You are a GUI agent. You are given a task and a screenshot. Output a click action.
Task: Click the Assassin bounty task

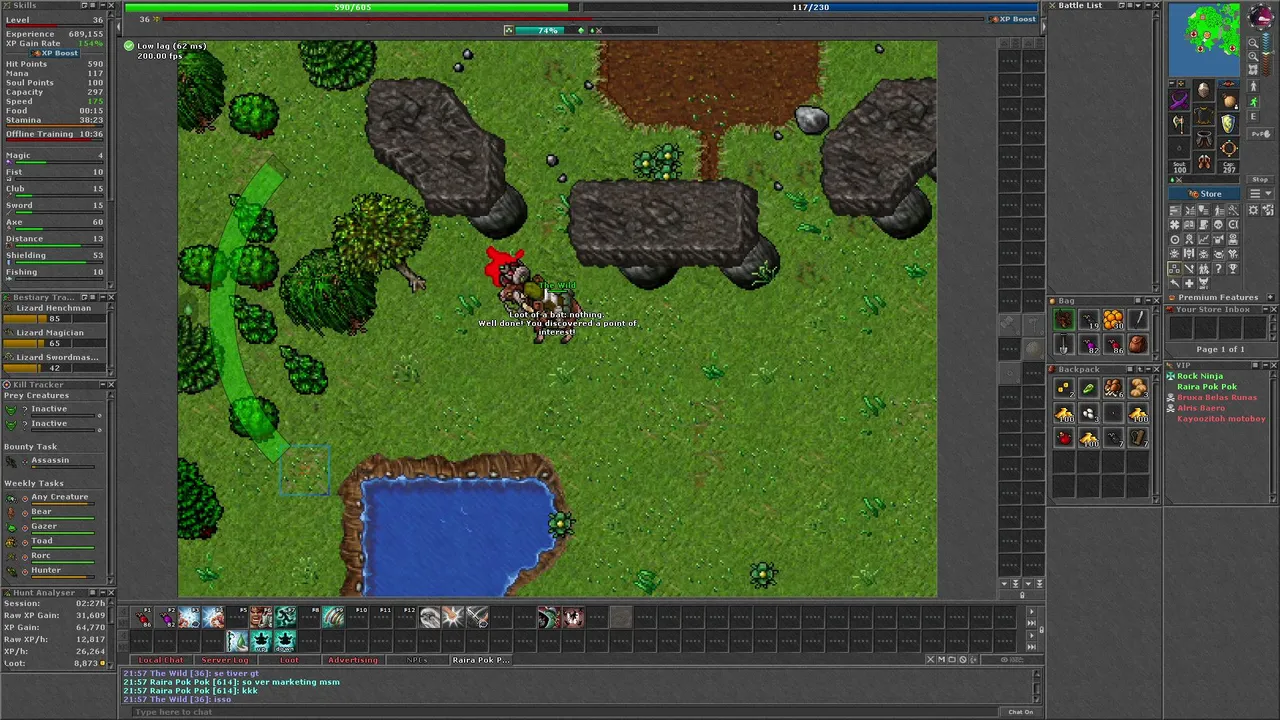point(50,461)
